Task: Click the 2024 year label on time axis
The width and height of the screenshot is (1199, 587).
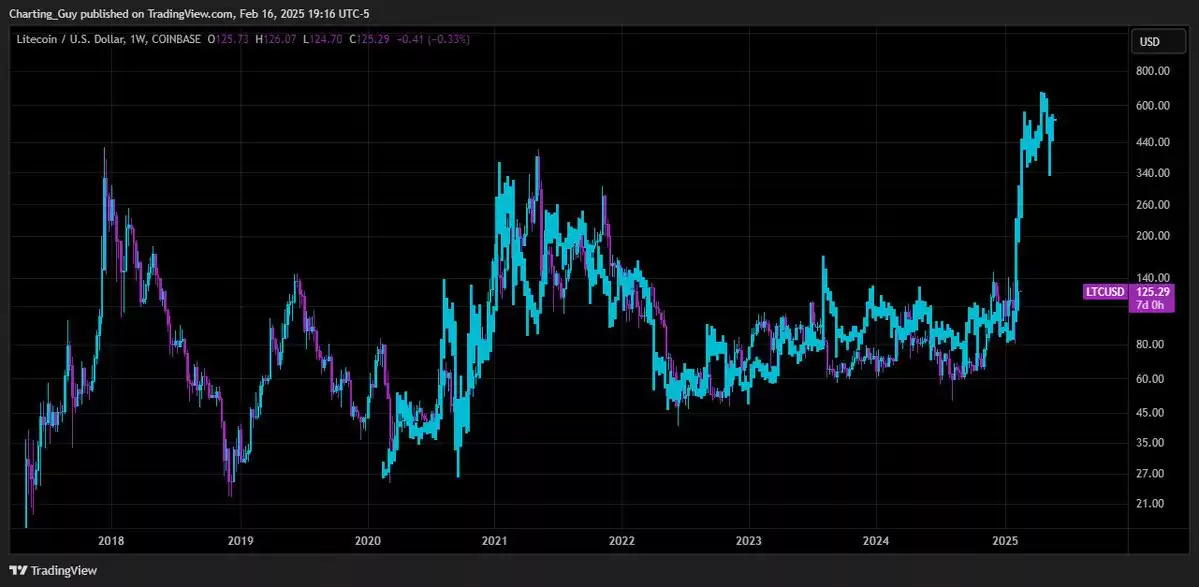Action: point(876,540)
